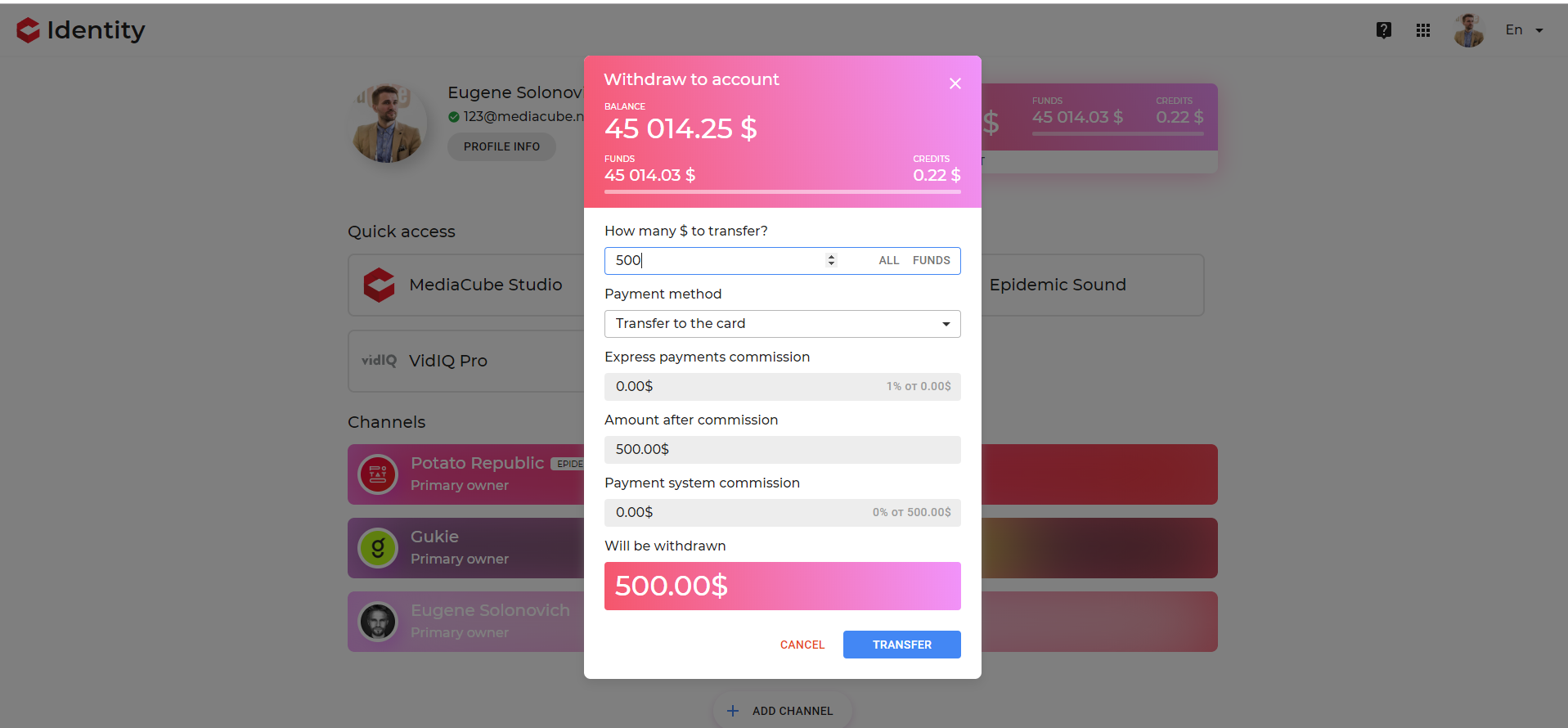Open the Gukie channel

click(x=466, y=548)
